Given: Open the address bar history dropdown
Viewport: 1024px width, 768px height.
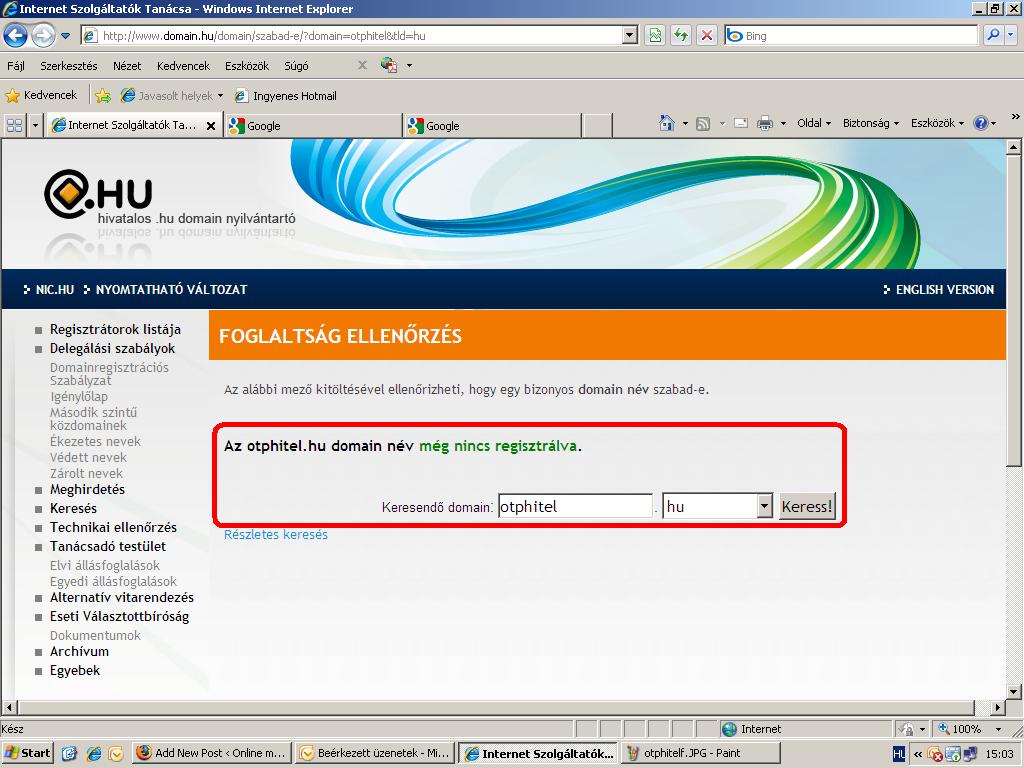Looking at the screenshot, I should click(x=629, y=35).
